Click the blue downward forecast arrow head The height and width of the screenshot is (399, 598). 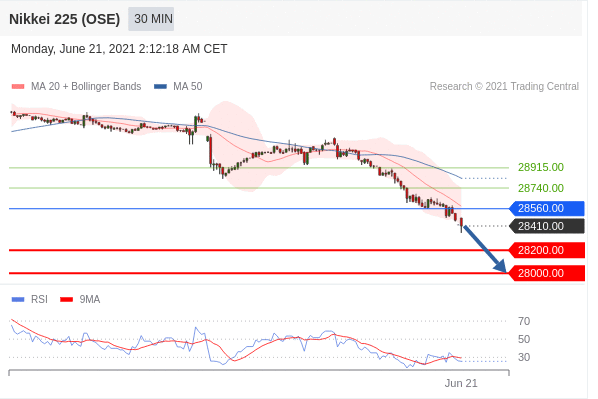click(x=501, y=266)
